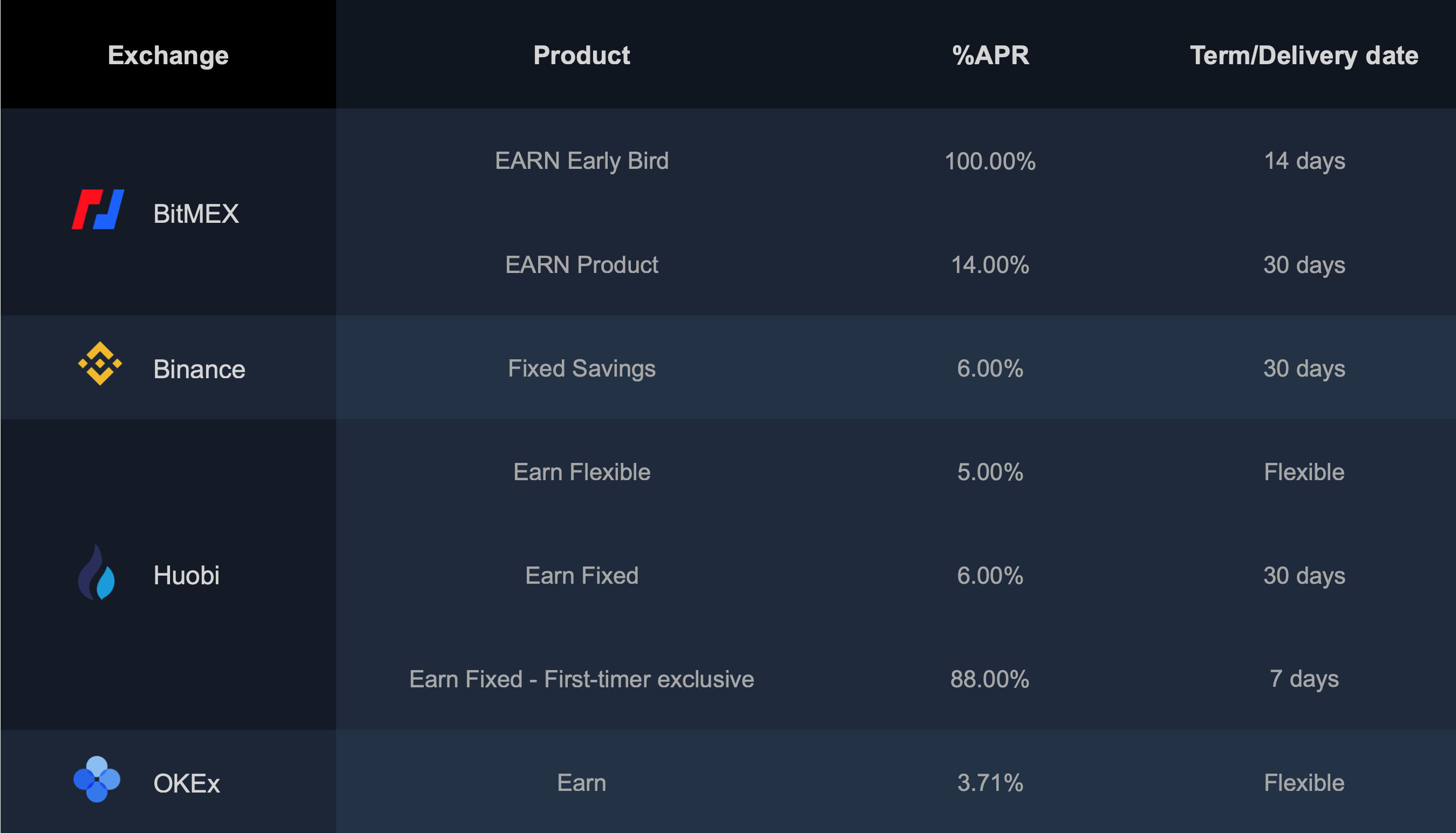This screenshot has height=833, width=1456.
Task: Open the BitMEX EARN Product entry
Action: 581,265
